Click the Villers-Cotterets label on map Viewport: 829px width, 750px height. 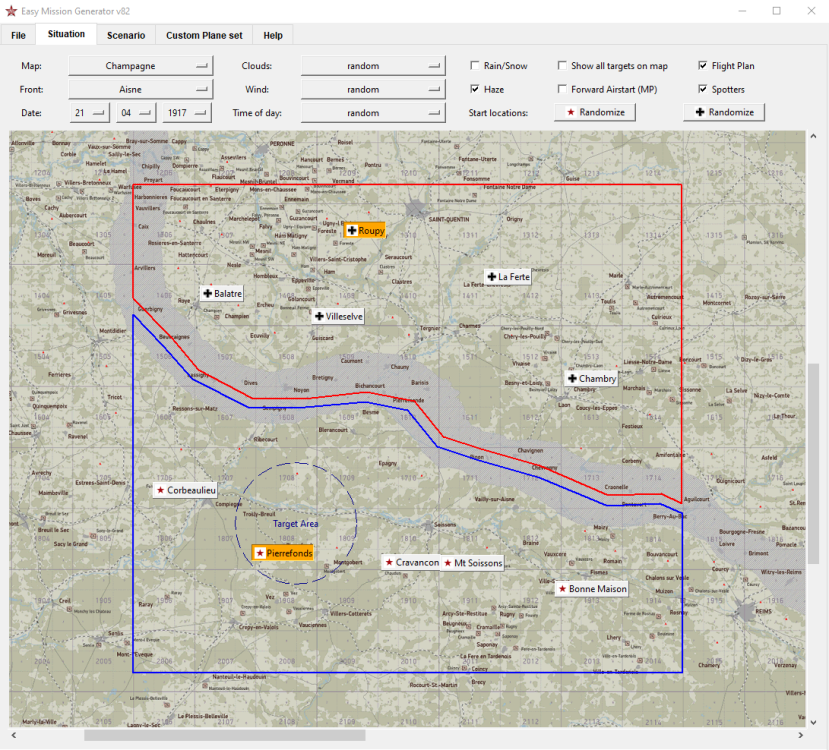coord(351,614)
